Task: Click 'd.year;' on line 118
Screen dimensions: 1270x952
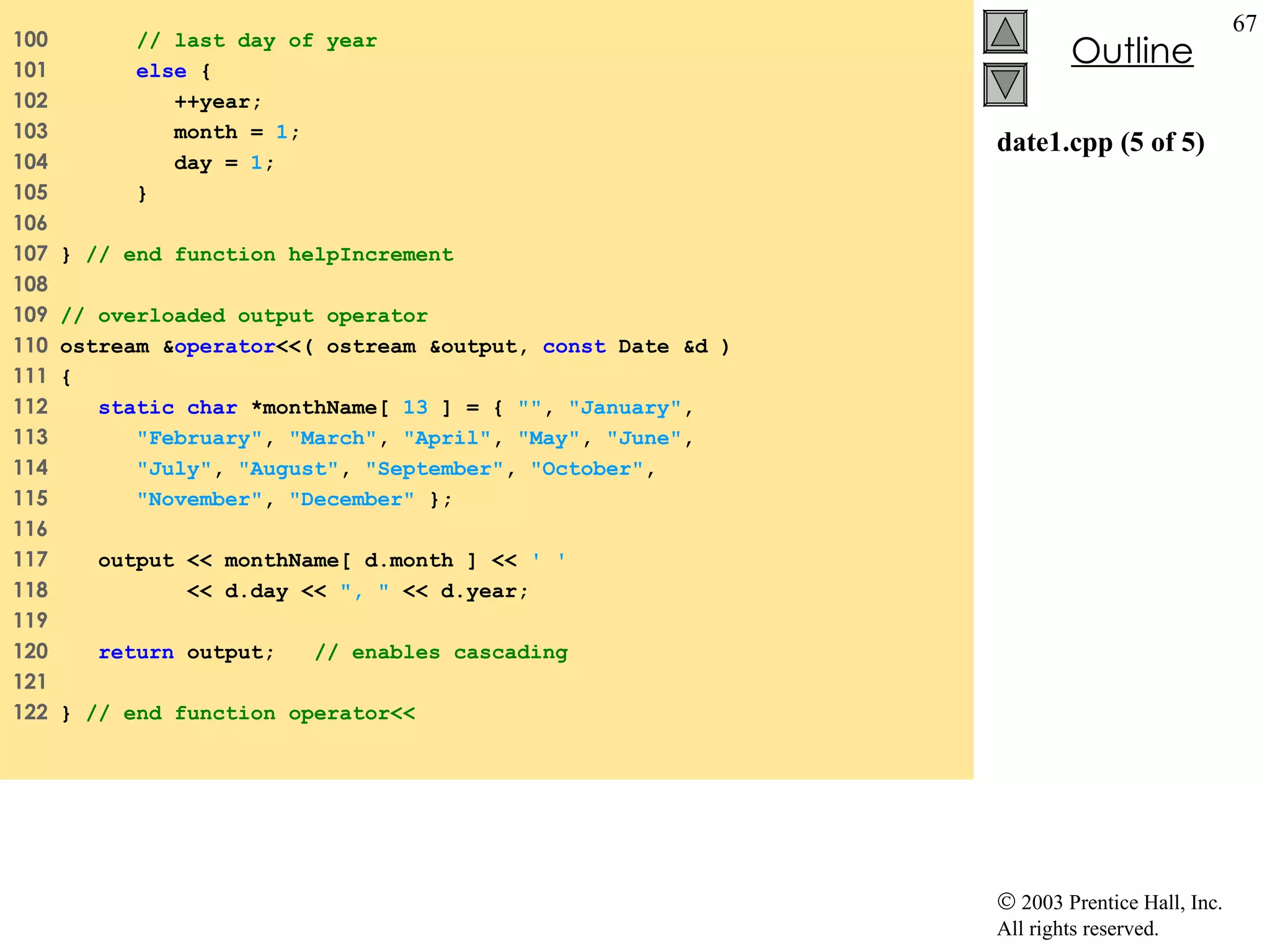Action: click(x=484, y=591)
